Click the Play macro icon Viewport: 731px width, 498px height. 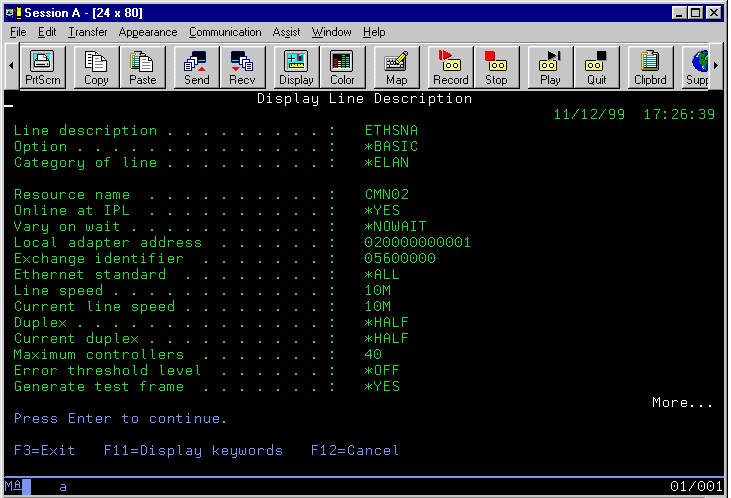tap(550, 67)
